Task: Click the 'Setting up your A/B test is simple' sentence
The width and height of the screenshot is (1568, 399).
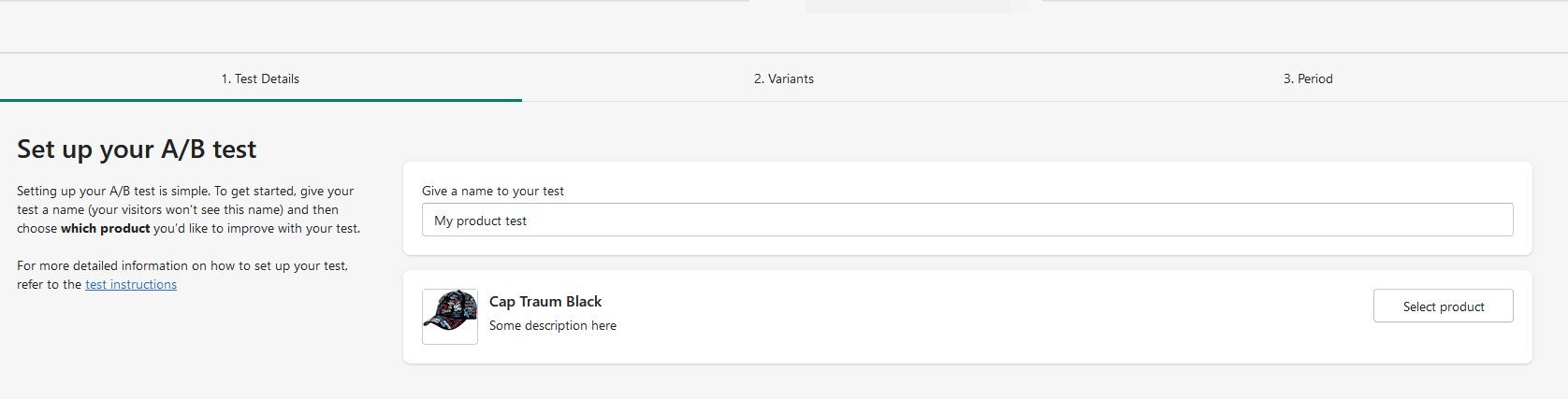Action: [x=112, y=191]
